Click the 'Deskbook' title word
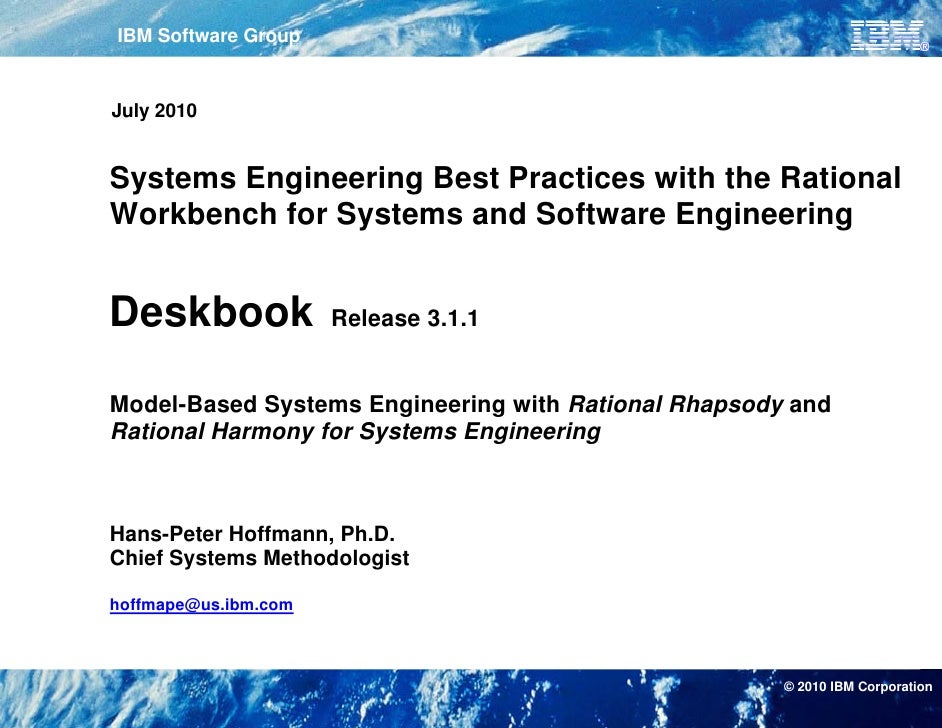Screen dimensions: 942x728 pyautogui.click(x=211, y=312)
